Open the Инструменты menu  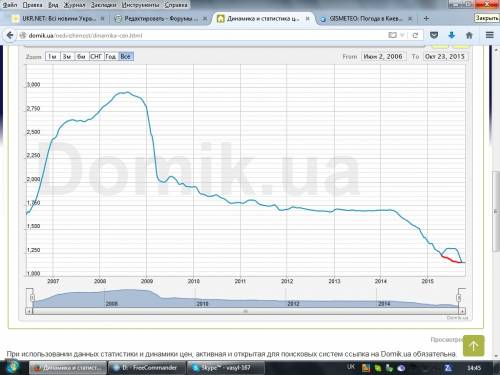(x=140, y=5)
